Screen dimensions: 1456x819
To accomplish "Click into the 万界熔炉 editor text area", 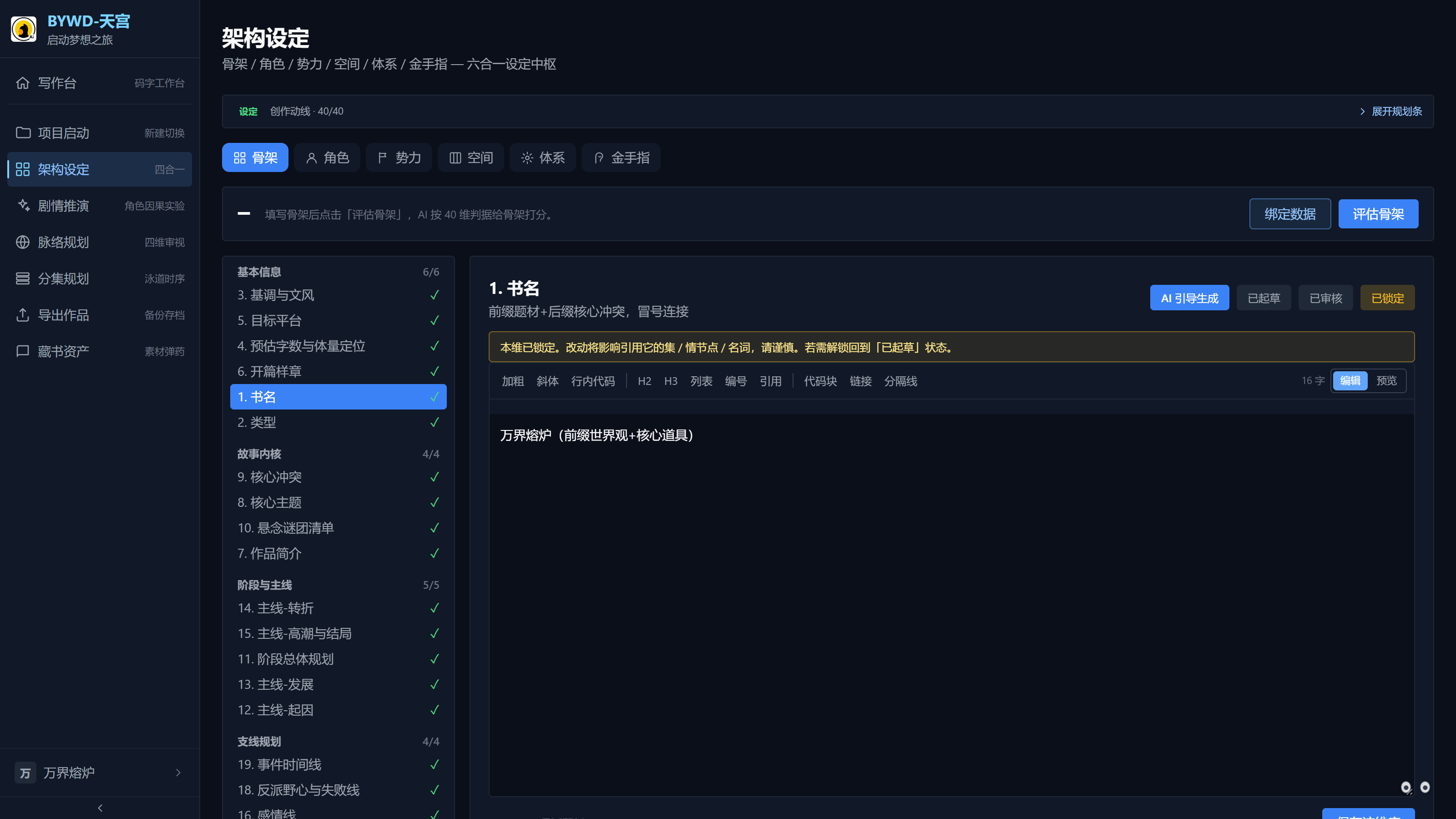I will tap(951, 605).
